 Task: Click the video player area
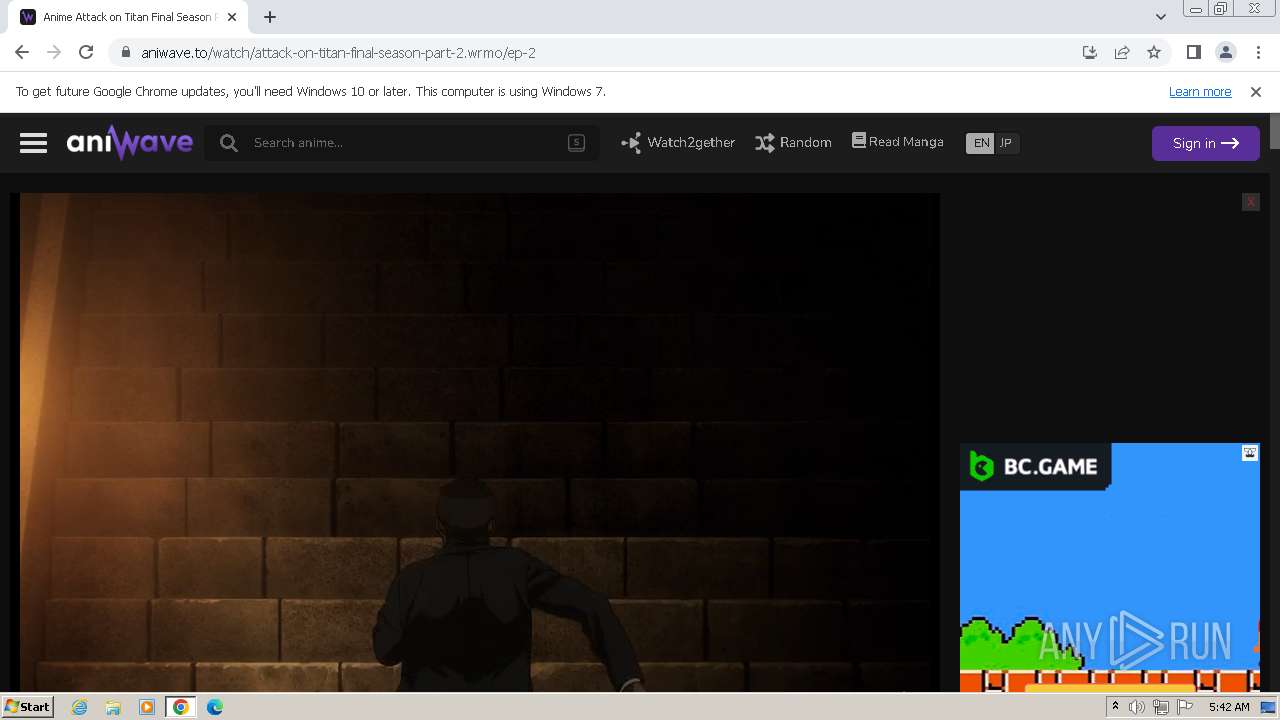(x=479, y=442)
